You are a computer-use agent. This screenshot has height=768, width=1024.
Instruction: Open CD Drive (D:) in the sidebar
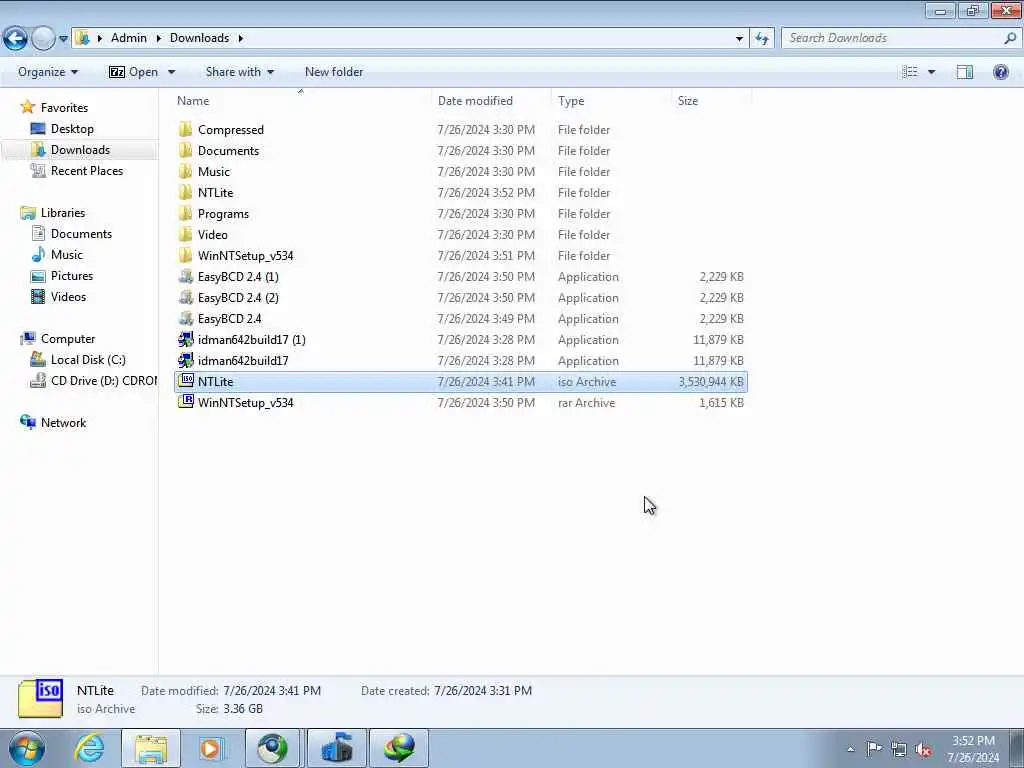[103, 381]
